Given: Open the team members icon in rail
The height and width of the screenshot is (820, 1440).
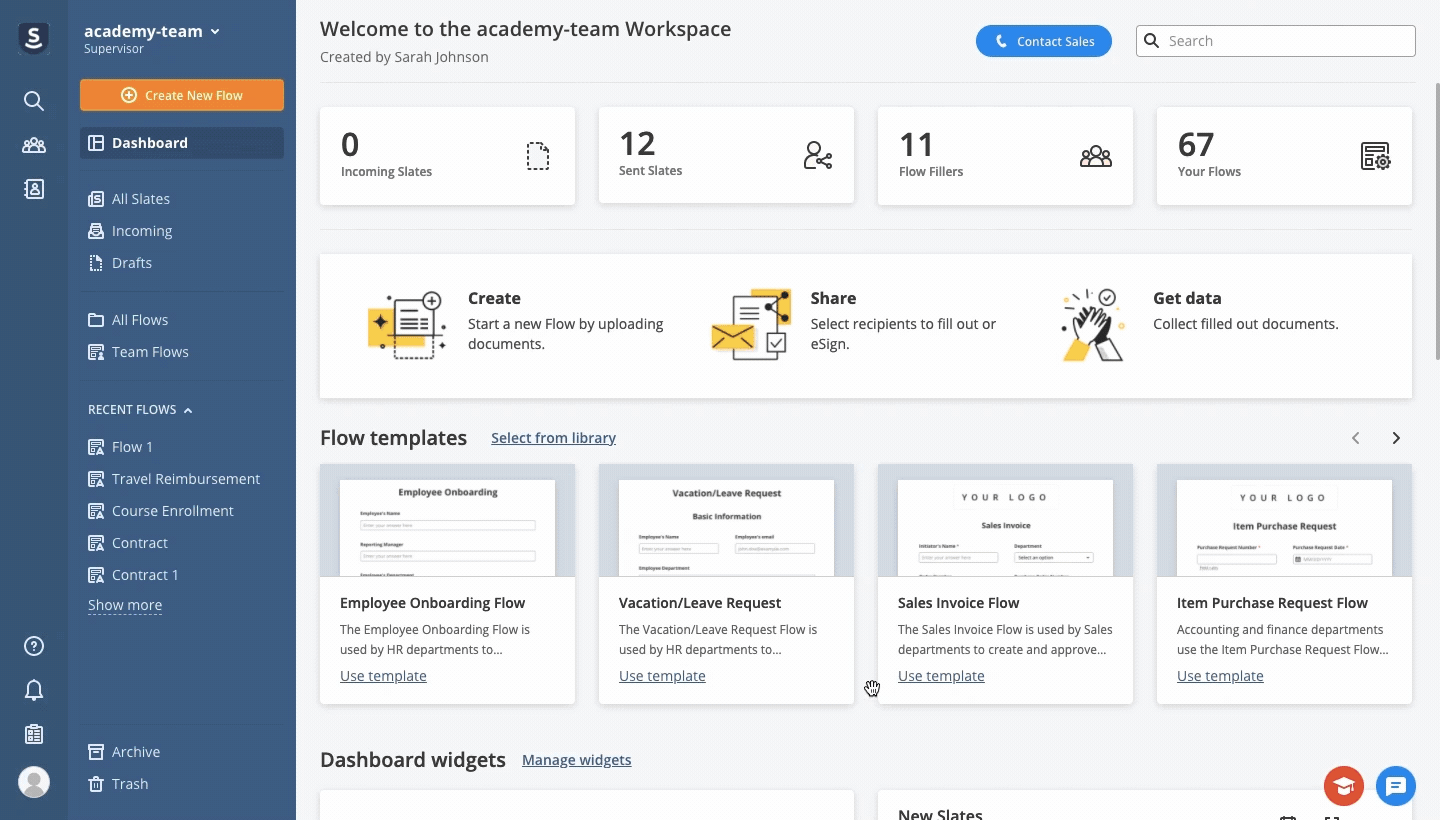Looking at the screenshot, I should pyautogui.click(x=34, y=145).
